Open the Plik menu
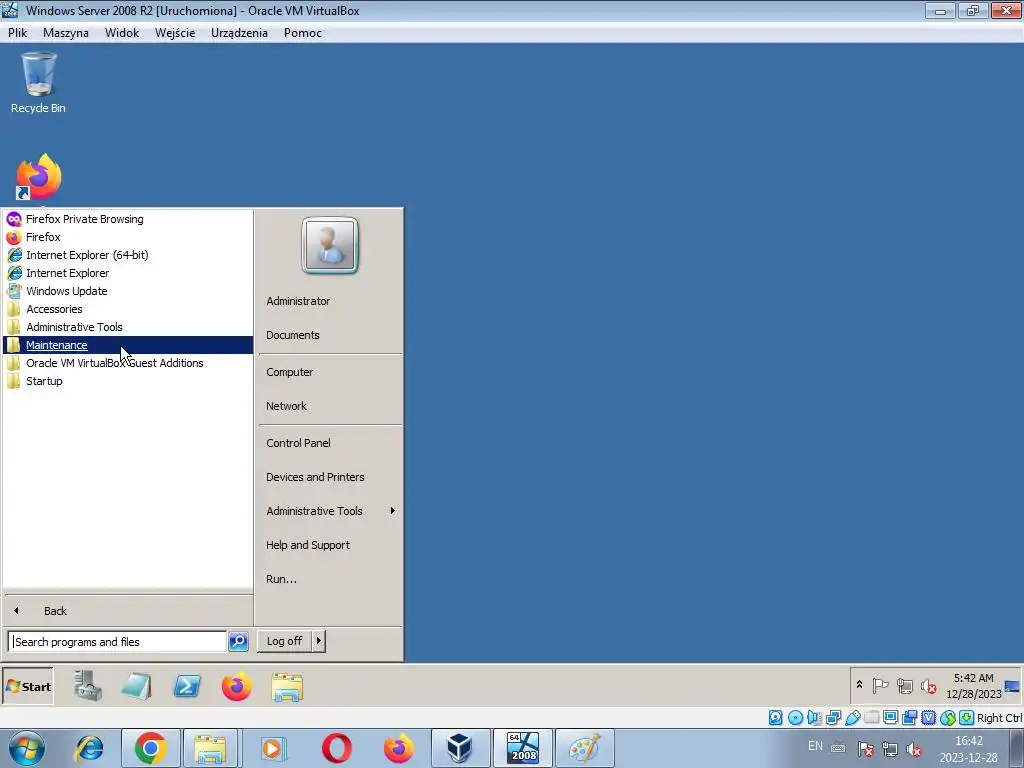1024x768 pixels. pyautogui.click(x=18, y=33)
